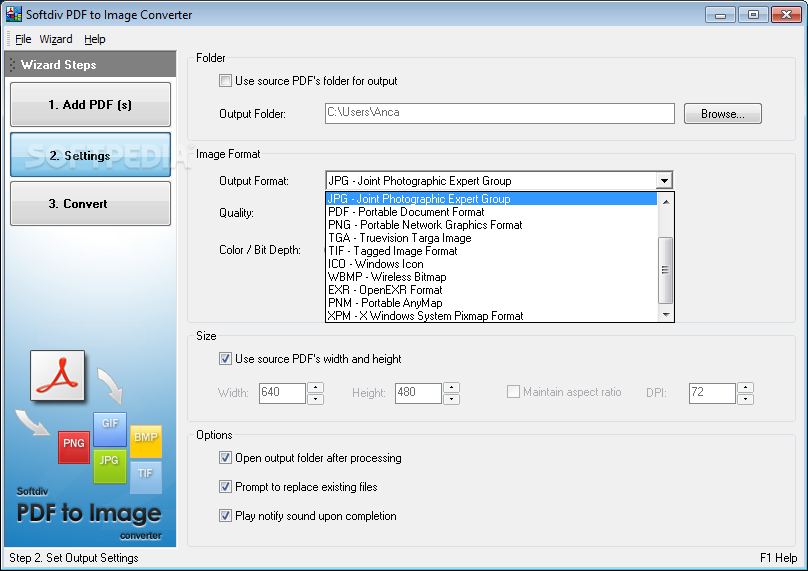Close the Softdiv converter window
The image size is (808, 571).
pyautogui.click(x=786, y=14)
